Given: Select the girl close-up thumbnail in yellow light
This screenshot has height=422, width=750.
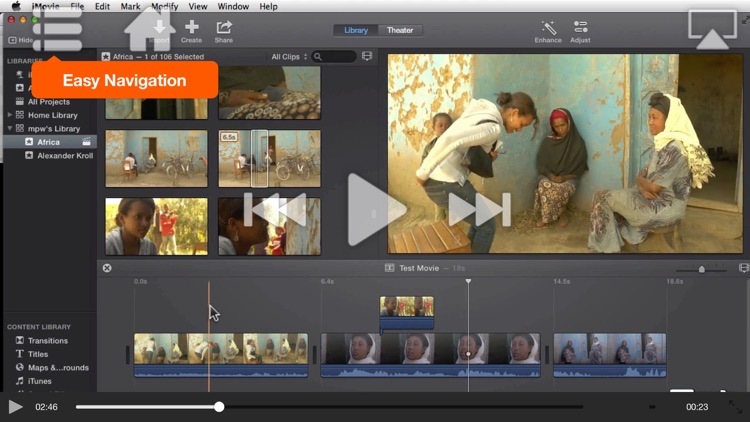Looking at the screenshot, I should (156, 226).
